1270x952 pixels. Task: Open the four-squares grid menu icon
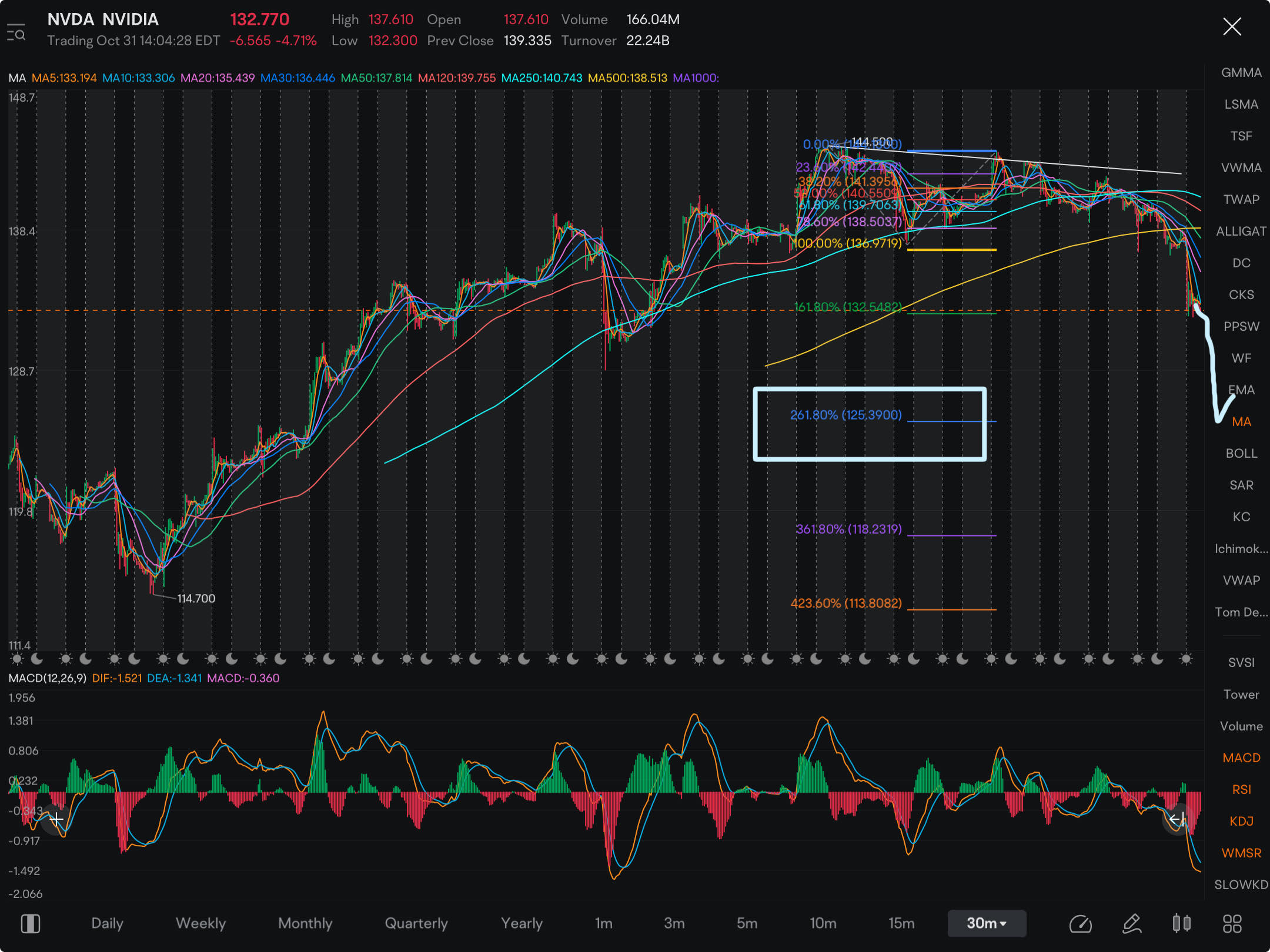pyautogui.click(x=1232, y=924)
